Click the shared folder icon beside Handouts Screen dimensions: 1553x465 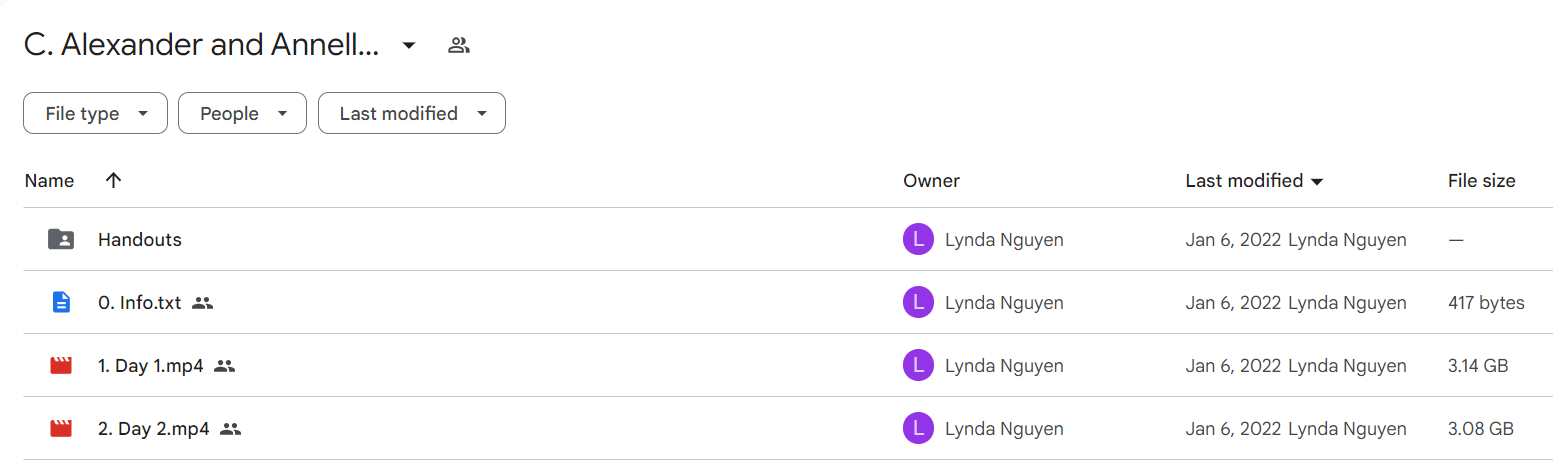tap(61, 240)
